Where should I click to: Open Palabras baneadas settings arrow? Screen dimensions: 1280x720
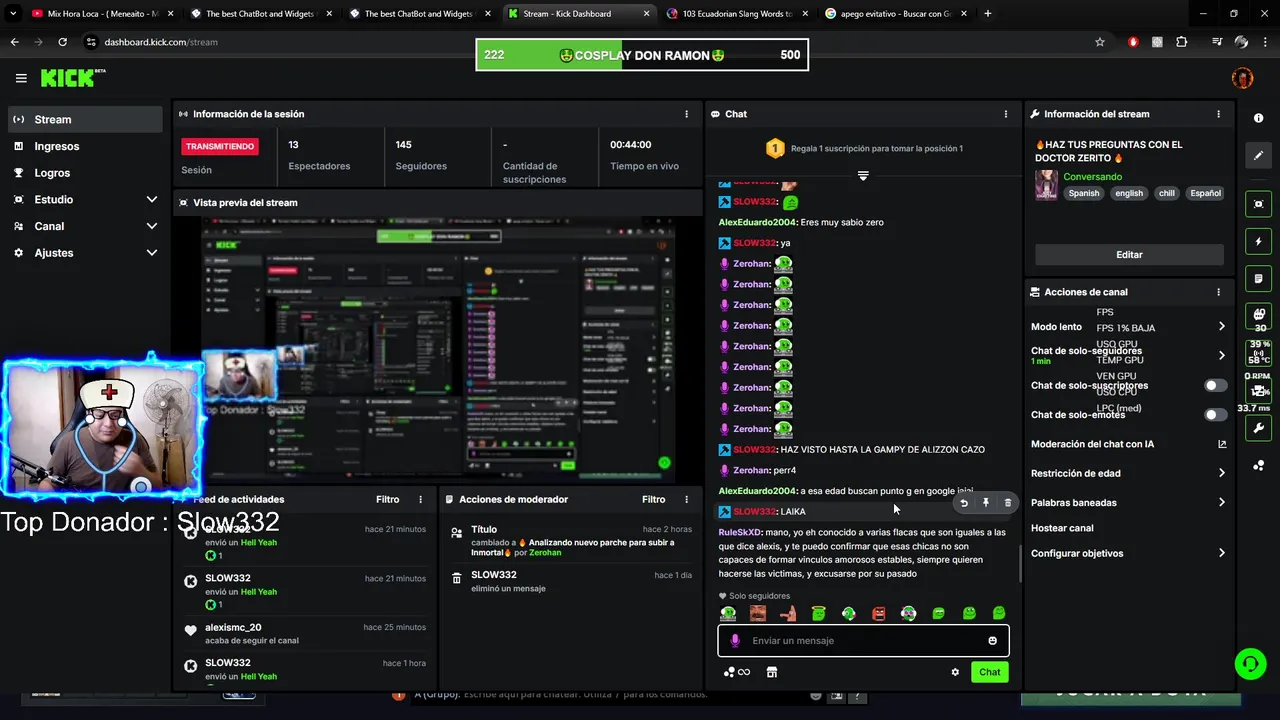pyautogui.click(x=1221, y=502)
